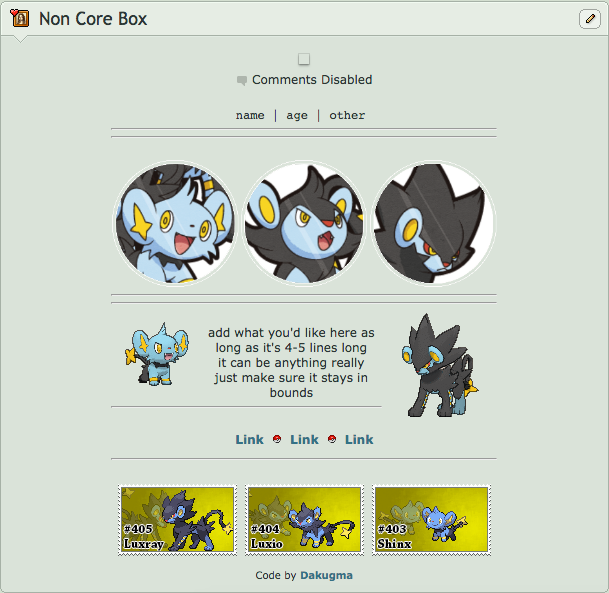This screenshot has width=609, height=593.
Task: Open the third Link
Action: click(x=359, y=439)
